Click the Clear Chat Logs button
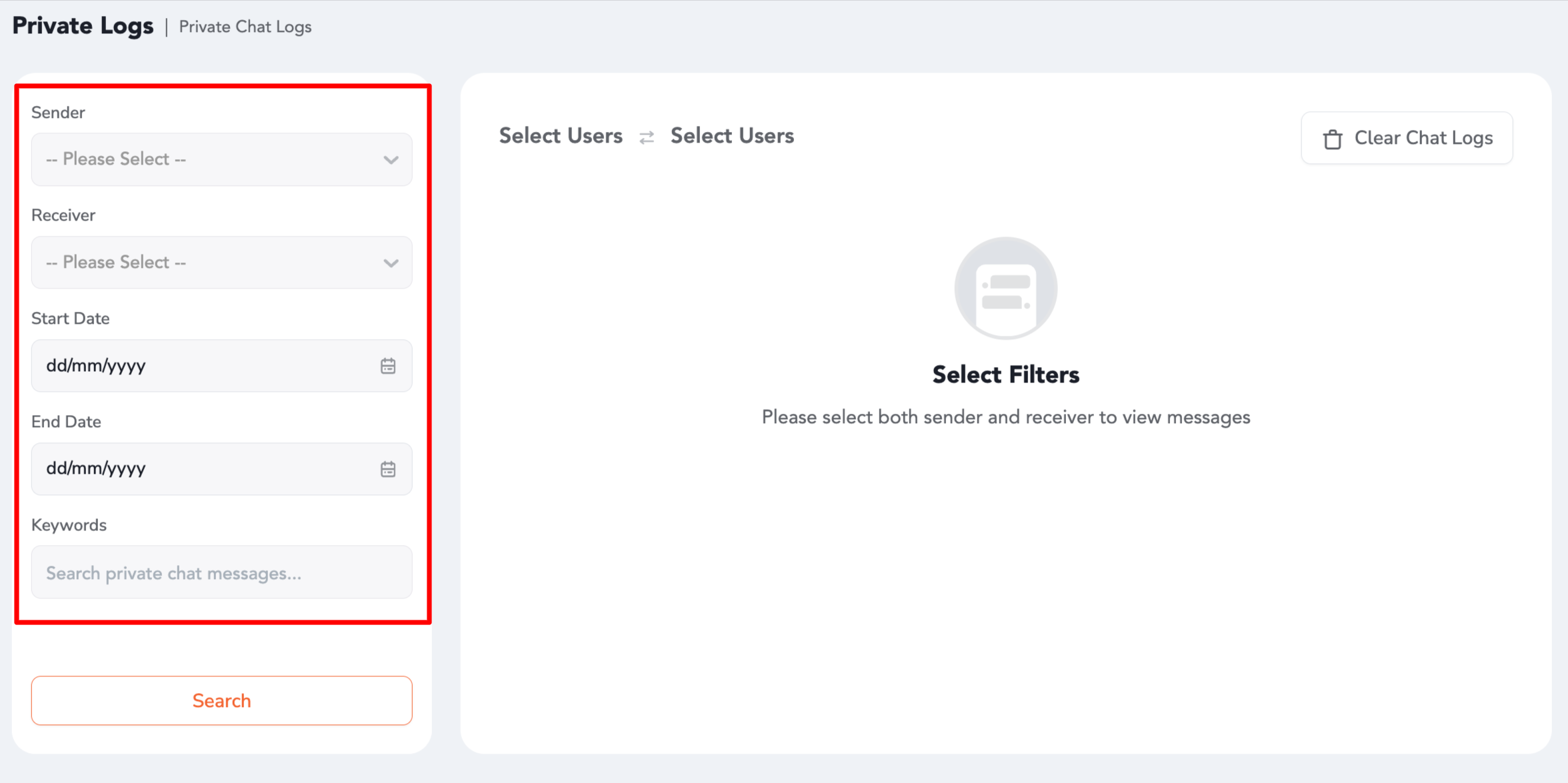Image resolution: width=1568 pixels, height=783 pixels. (x=1407, y=138)
